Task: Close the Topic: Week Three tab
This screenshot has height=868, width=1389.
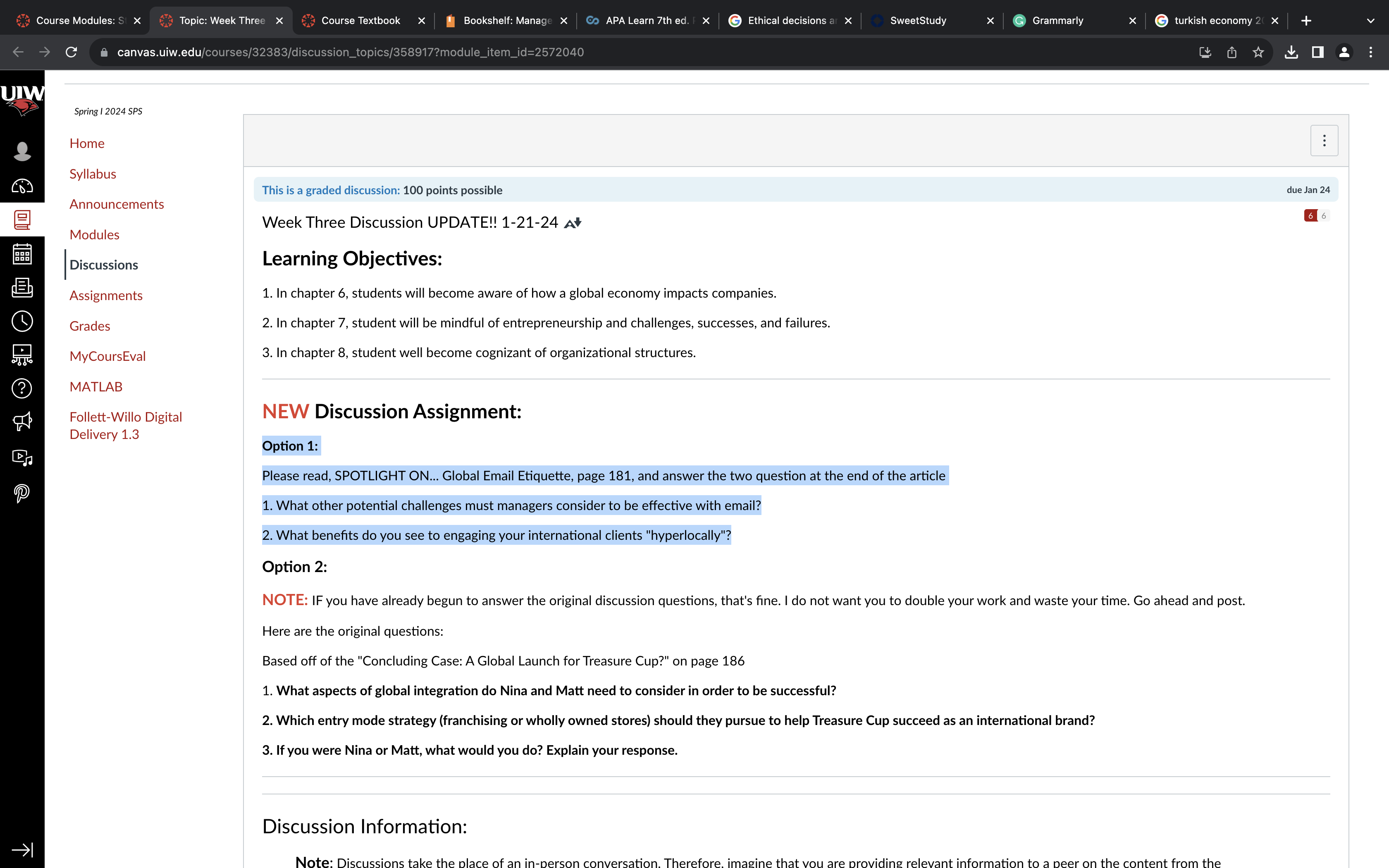Action: (x=279, y=21)
